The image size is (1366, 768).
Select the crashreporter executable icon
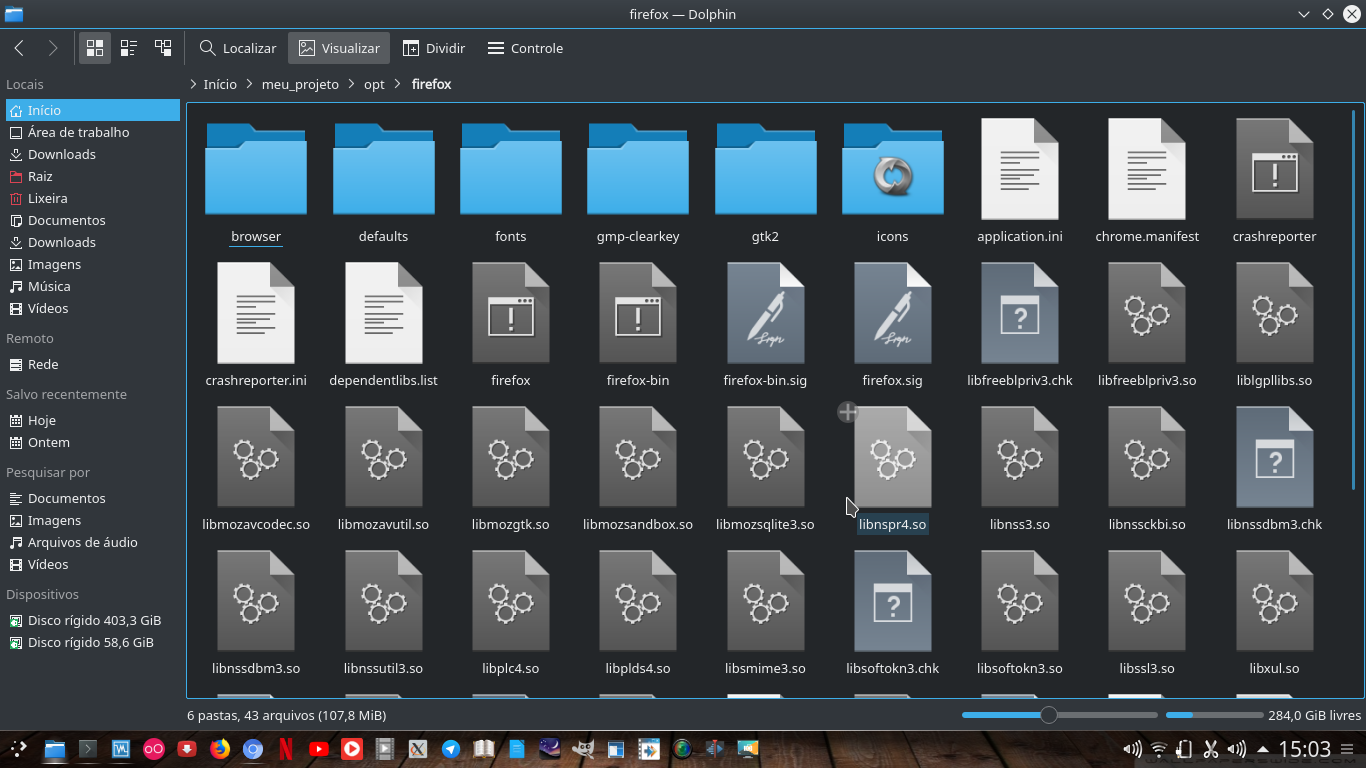(x=1274, y=169)
